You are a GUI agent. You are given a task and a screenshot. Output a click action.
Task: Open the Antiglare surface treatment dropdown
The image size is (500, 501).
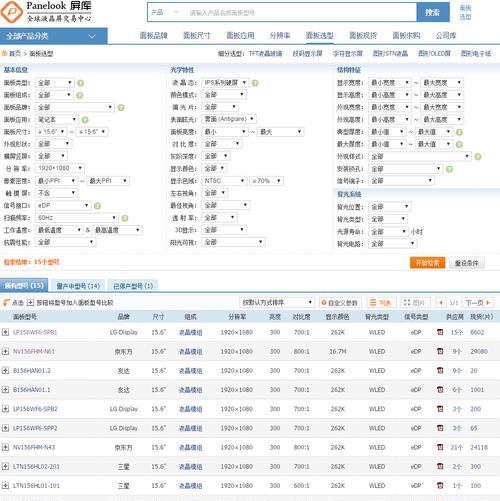[229, 119]
